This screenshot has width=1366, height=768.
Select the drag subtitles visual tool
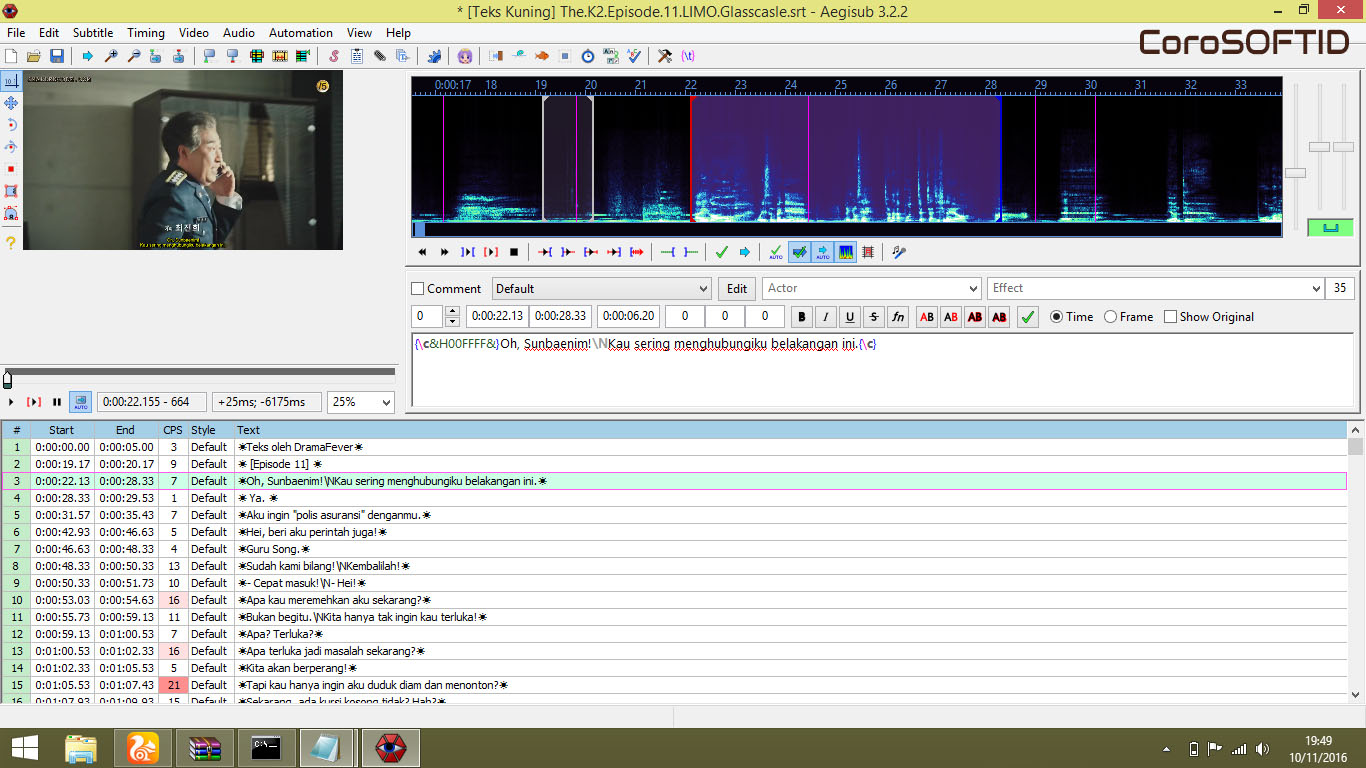[x=11, y=102]
